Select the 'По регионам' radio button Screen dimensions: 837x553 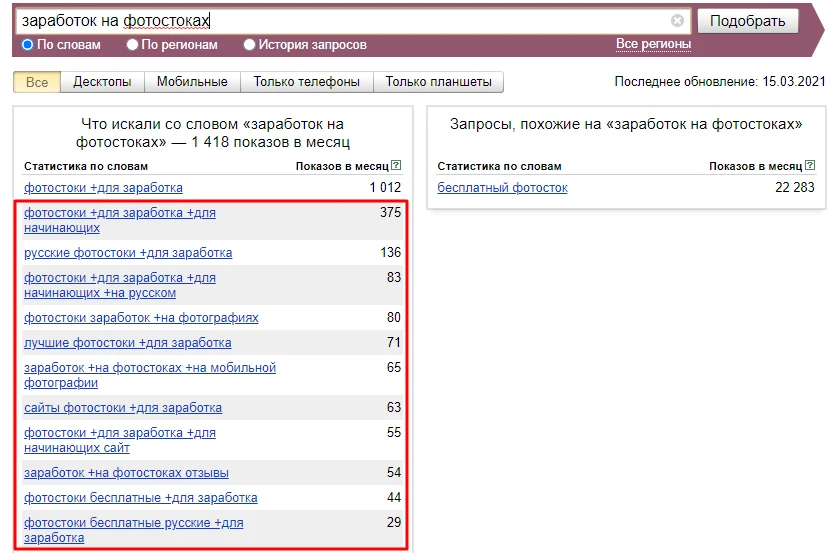132,45
